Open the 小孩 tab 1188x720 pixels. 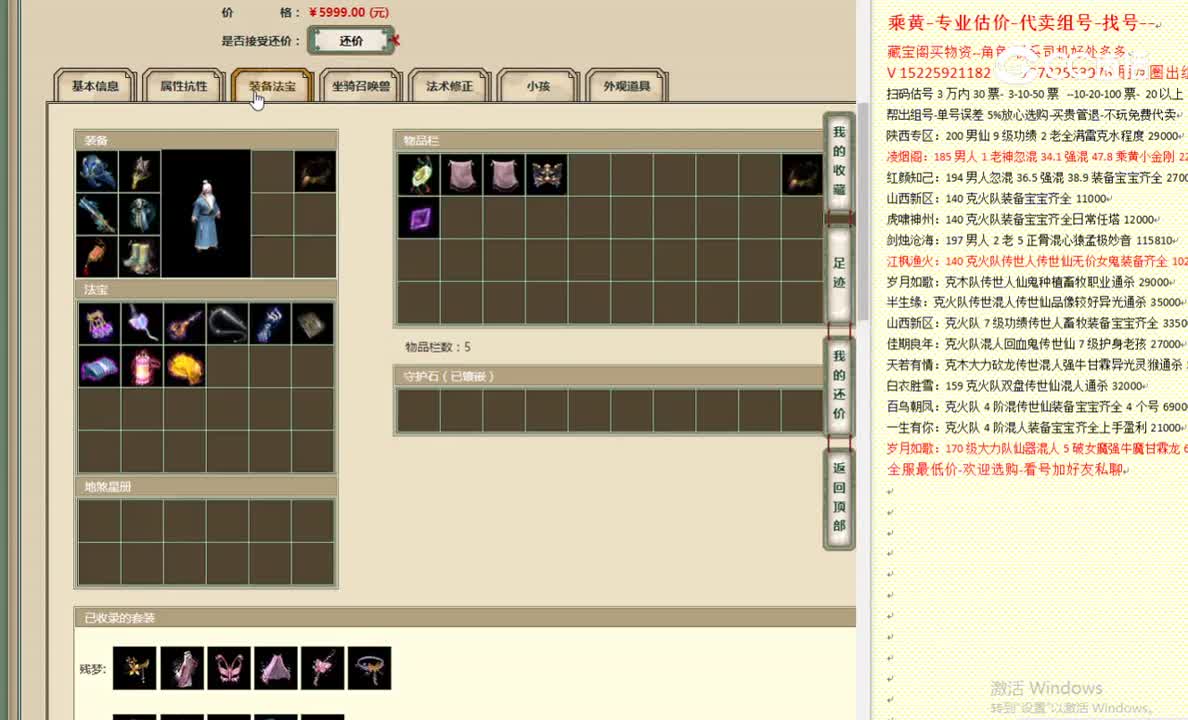tap(538, 86)
